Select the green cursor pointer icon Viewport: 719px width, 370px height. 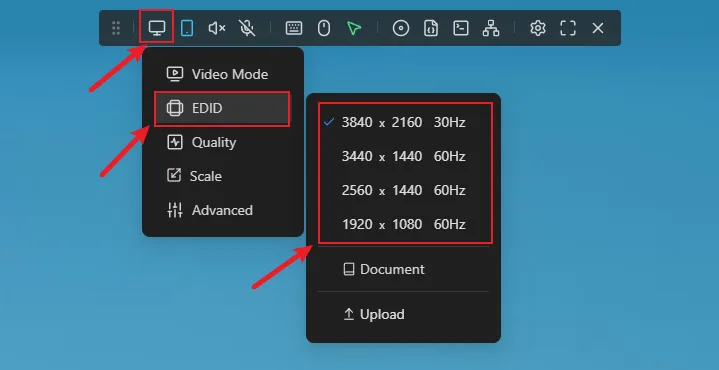tap(354, 28)
